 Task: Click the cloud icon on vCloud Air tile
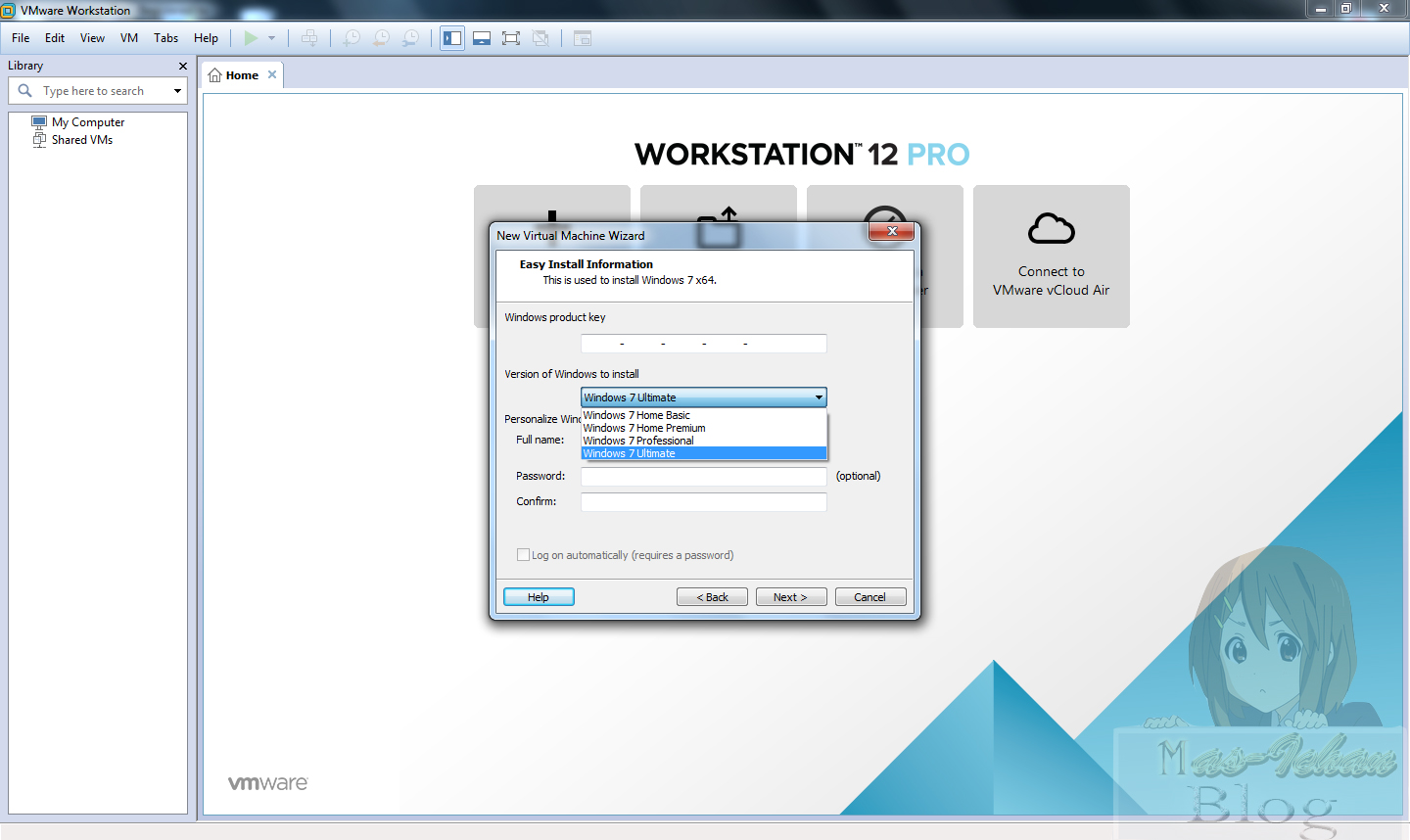point(1052,228)
